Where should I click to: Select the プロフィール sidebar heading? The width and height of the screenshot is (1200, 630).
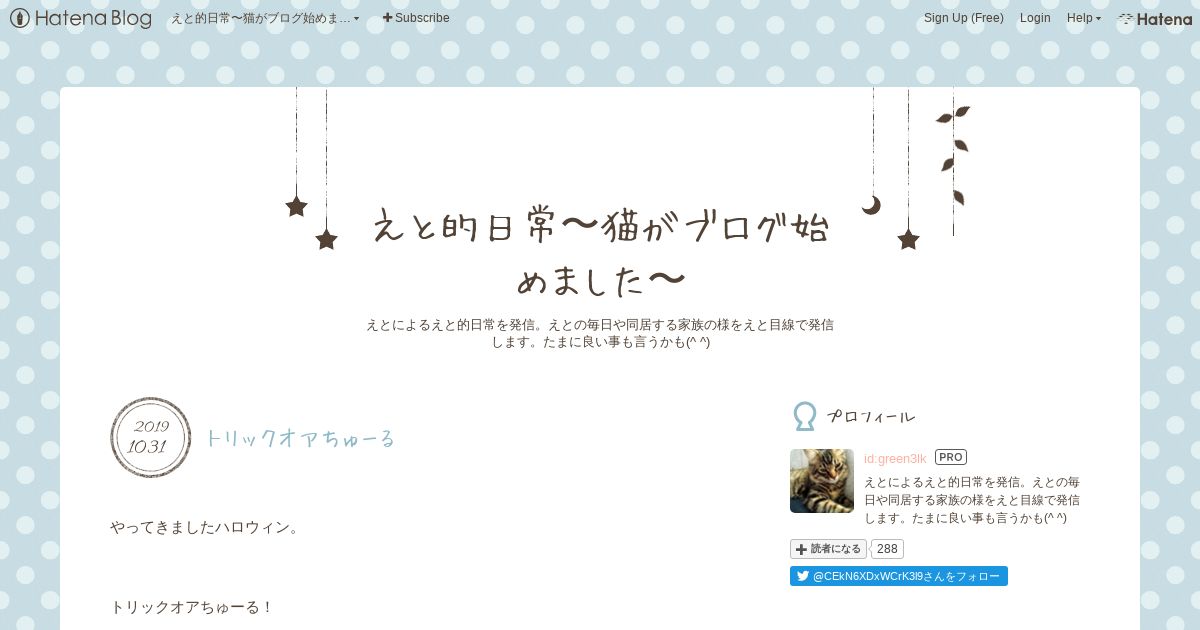pos(870,416)
